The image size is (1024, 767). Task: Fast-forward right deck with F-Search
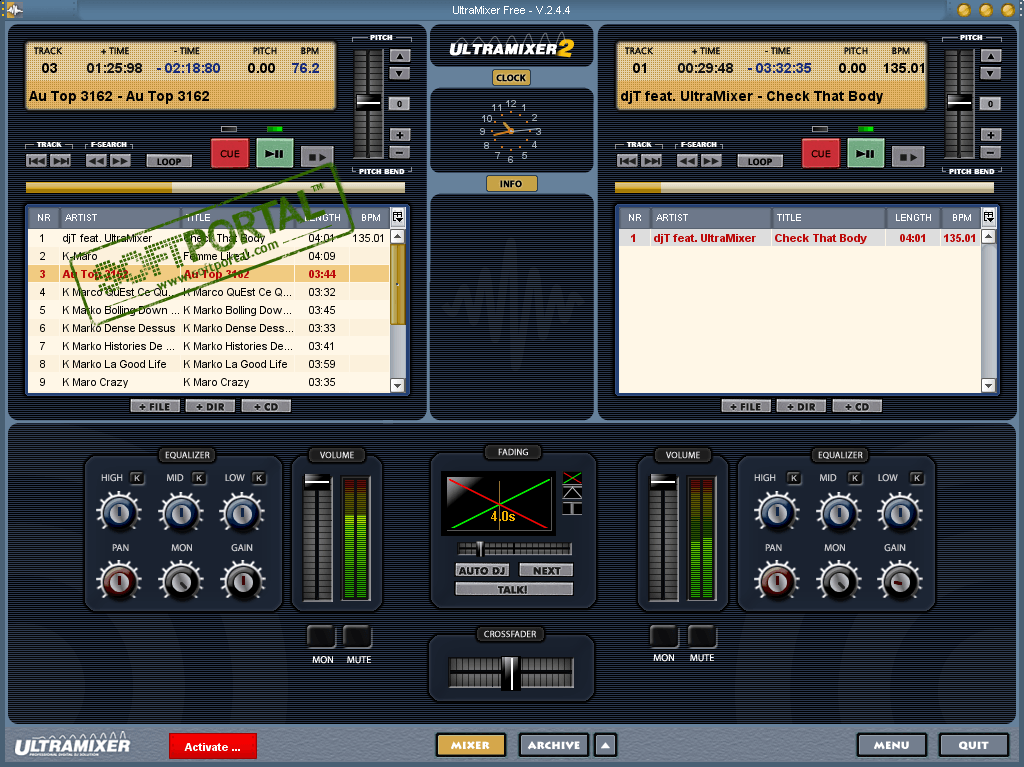(711, 161)
